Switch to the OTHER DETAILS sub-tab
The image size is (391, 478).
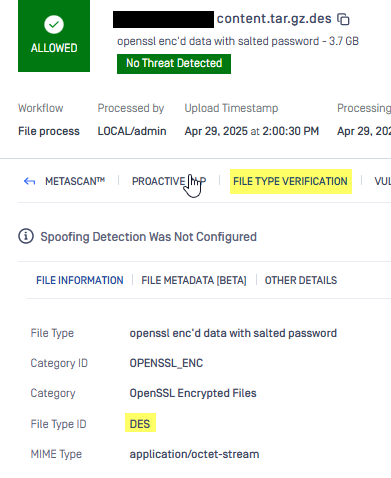coord(301,280)
